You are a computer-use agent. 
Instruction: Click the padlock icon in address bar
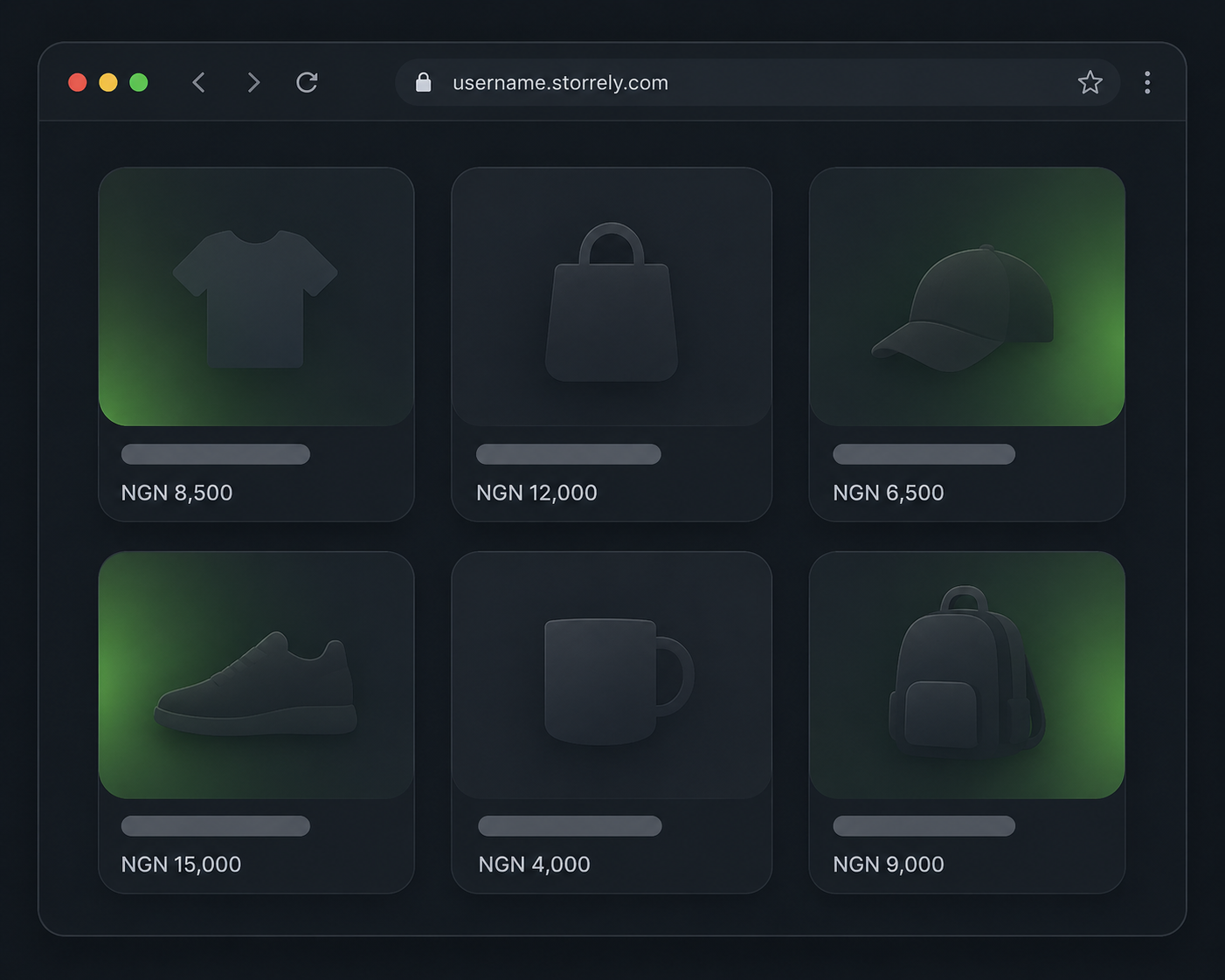pos(423,82)
